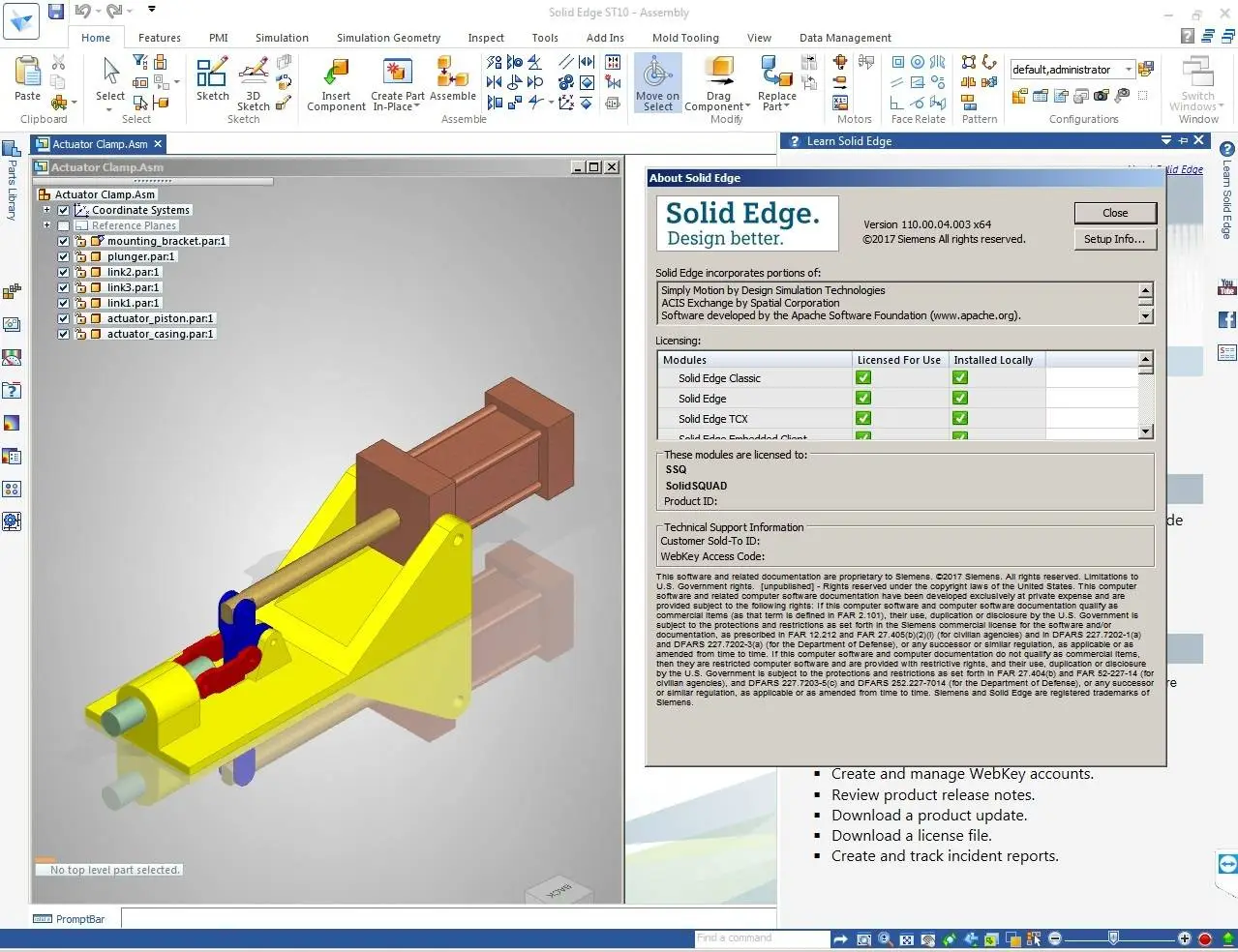Image resolution: width=1238 pixels, height=952 pixels.
Task: Uncheck the link1.par:1 checkbox
Action: [x=64, y=303]
